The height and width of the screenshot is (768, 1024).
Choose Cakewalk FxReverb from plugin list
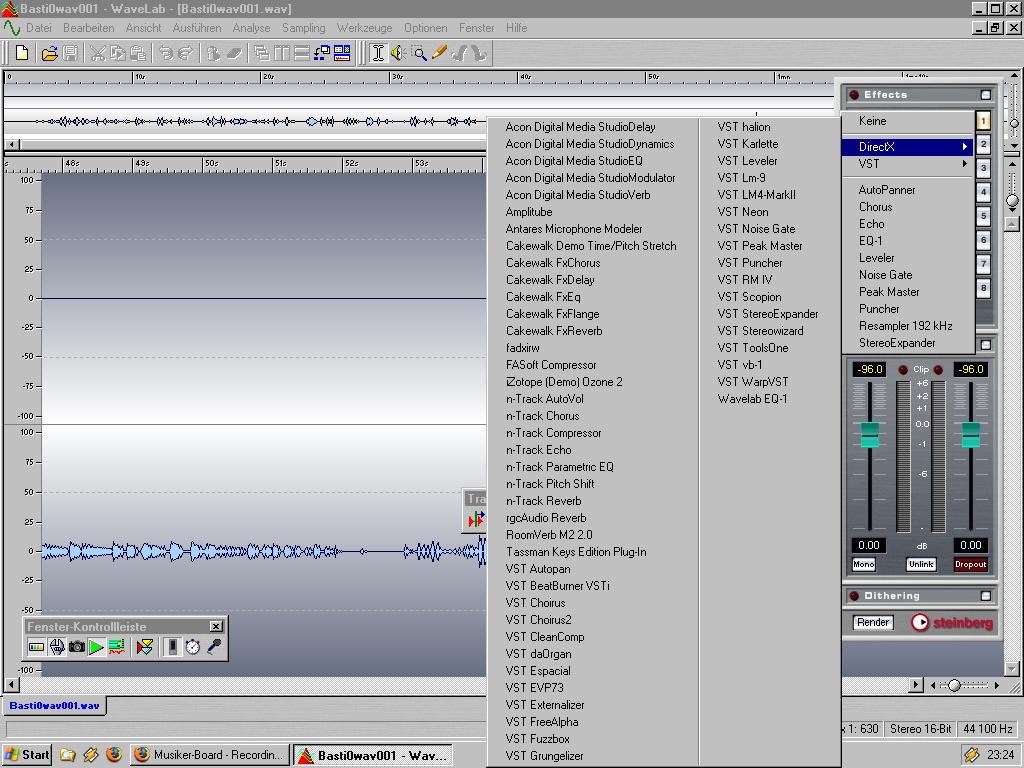pyautogui.click(x=553, y=331)
